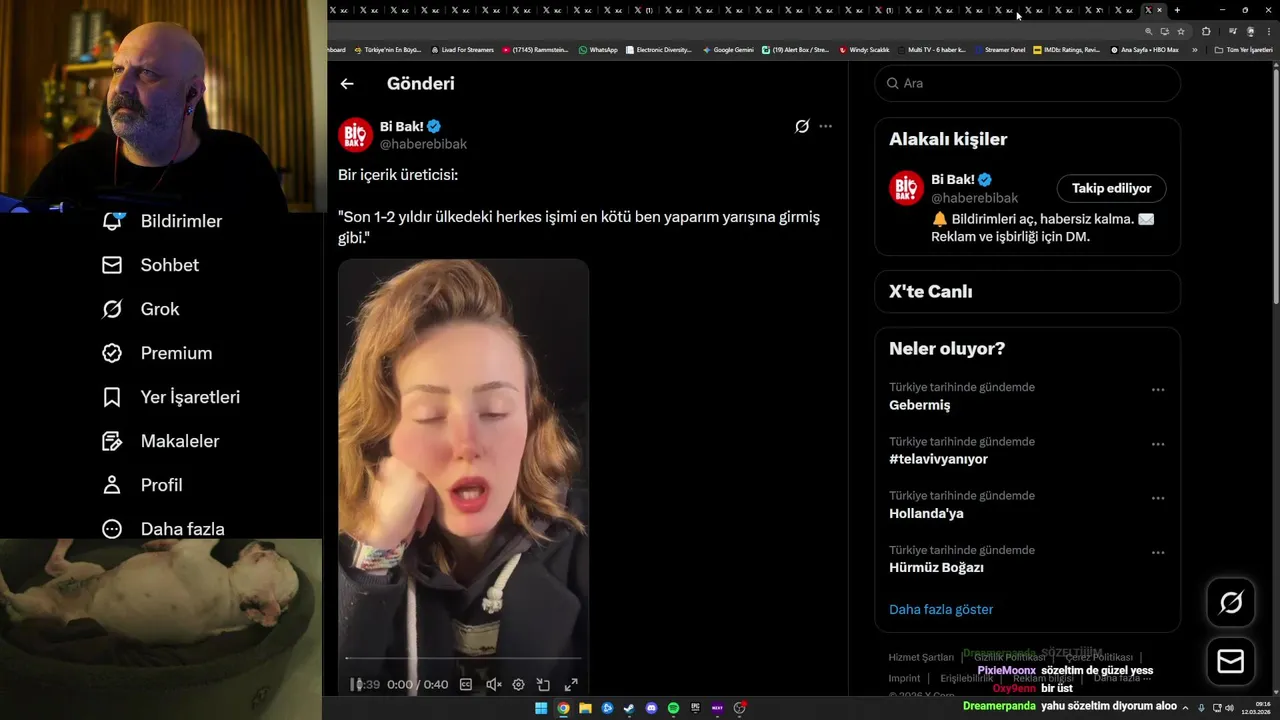Open floating Grok button
This screenshot has width=1280, height=720.
[1231, 602]
